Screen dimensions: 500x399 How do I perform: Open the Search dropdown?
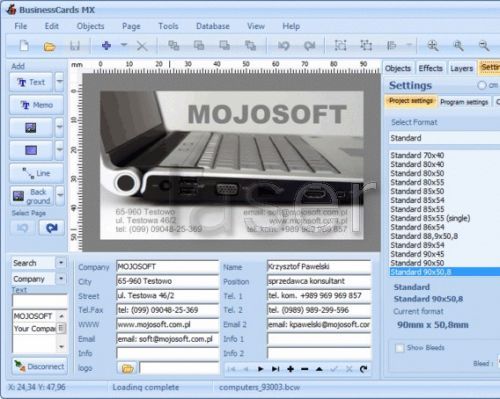pyautogui.click(x=61, y=263)
